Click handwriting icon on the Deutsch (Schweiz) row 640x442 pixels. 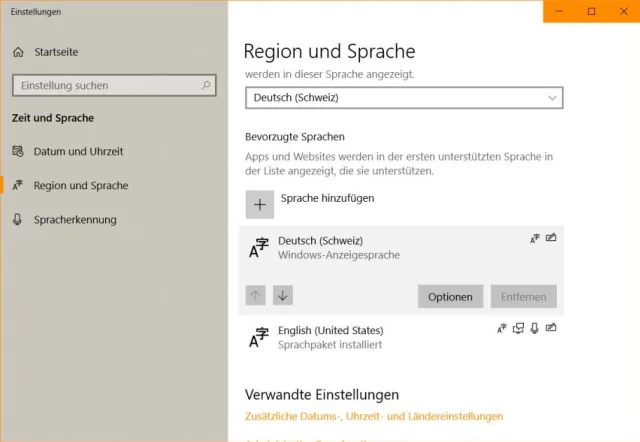(x=551, y=239)
